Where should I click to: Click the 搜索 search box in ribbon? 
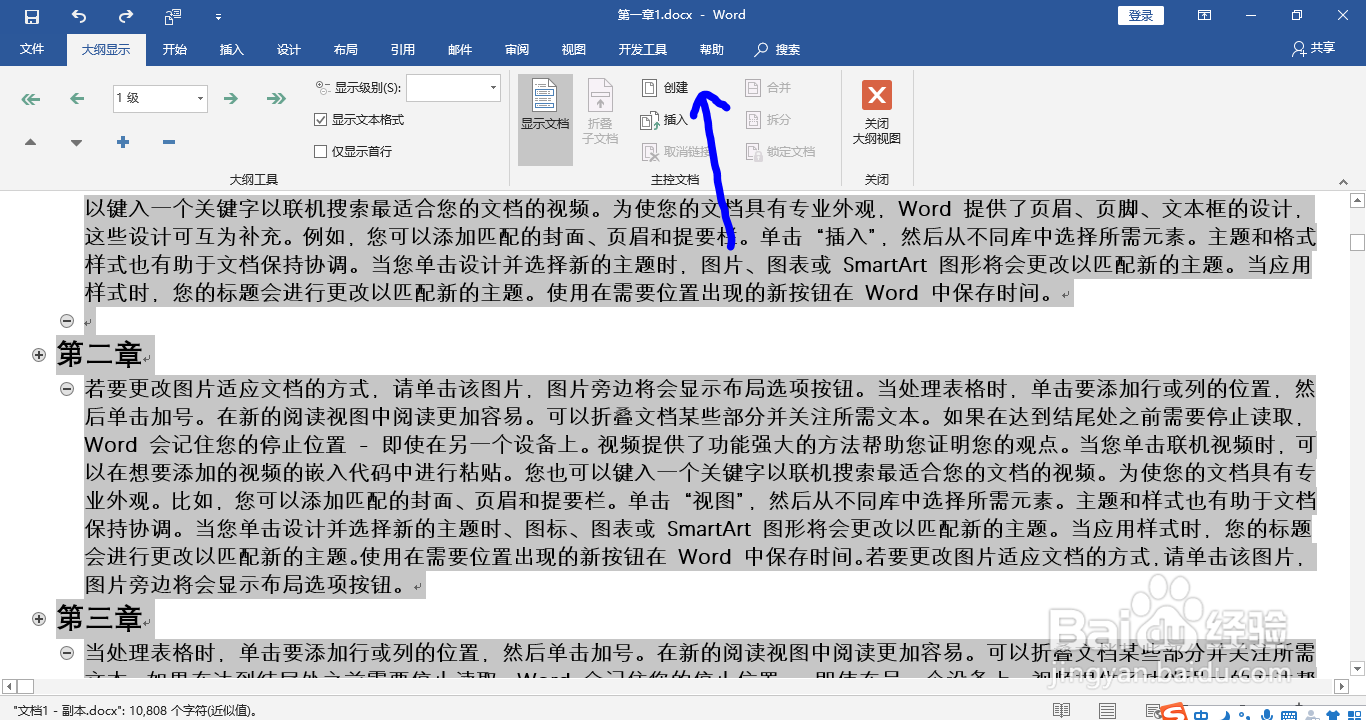click(778, 49)
